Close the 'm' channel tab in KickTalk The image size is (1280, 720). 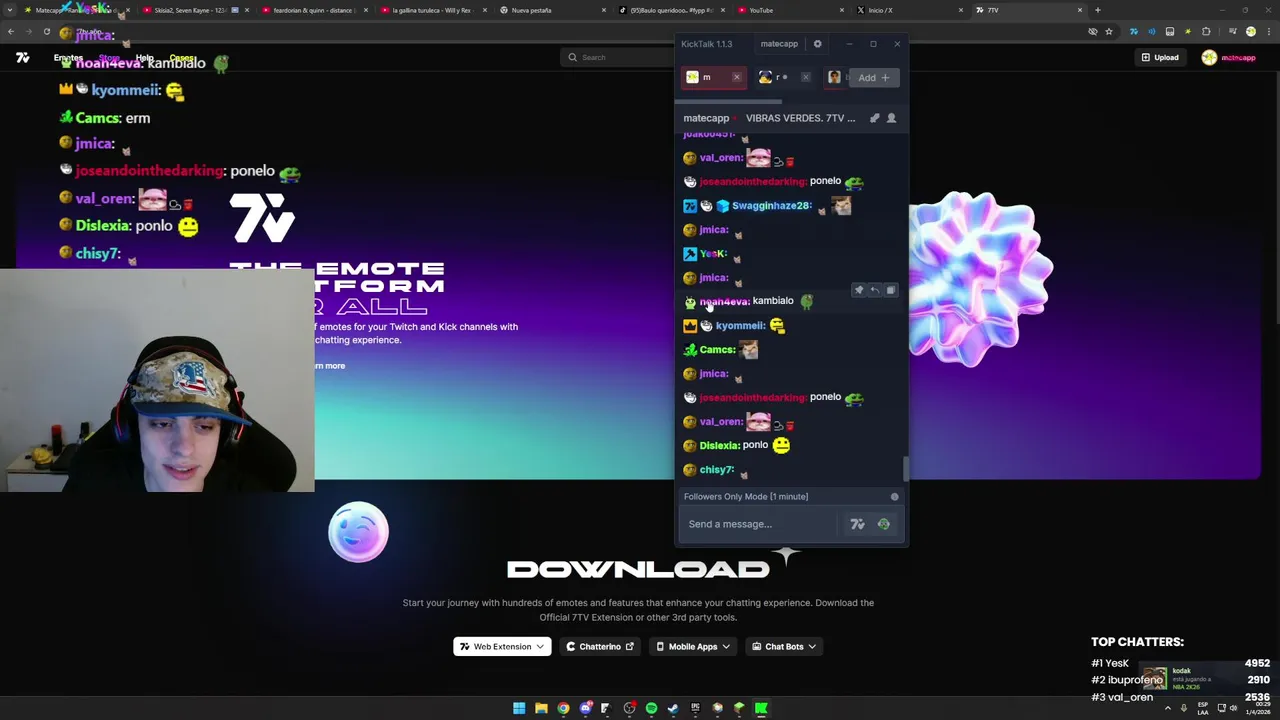tap(736, 77)
